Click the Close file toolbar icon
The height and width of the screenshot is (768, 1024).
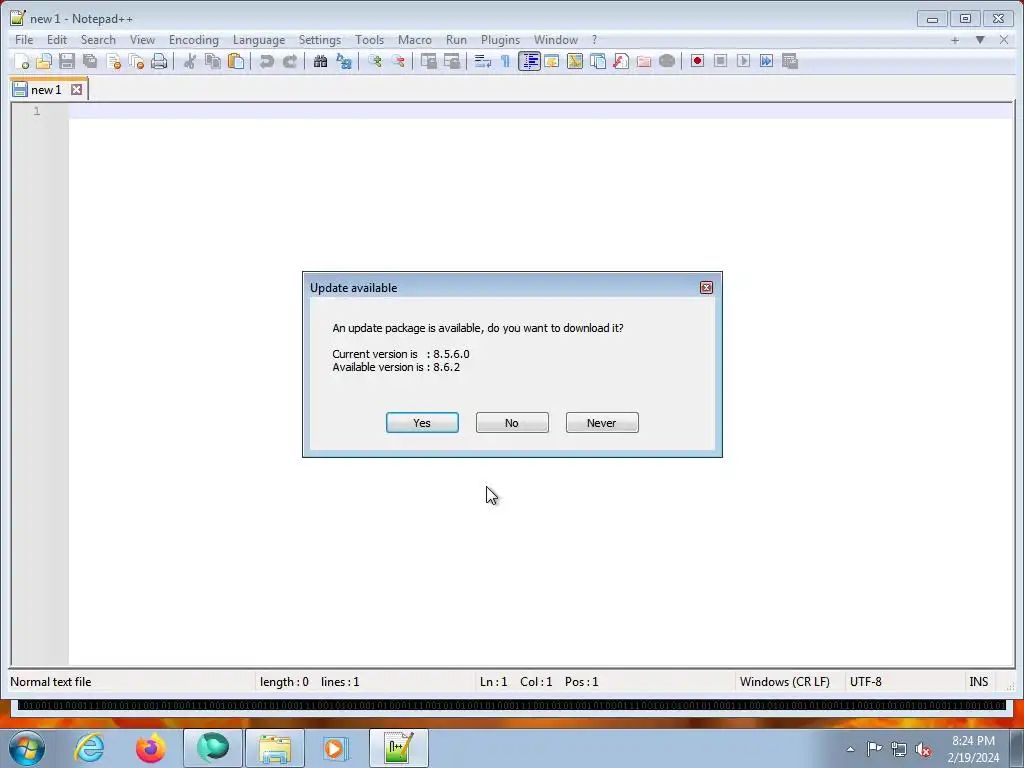(x=114, y=61)
